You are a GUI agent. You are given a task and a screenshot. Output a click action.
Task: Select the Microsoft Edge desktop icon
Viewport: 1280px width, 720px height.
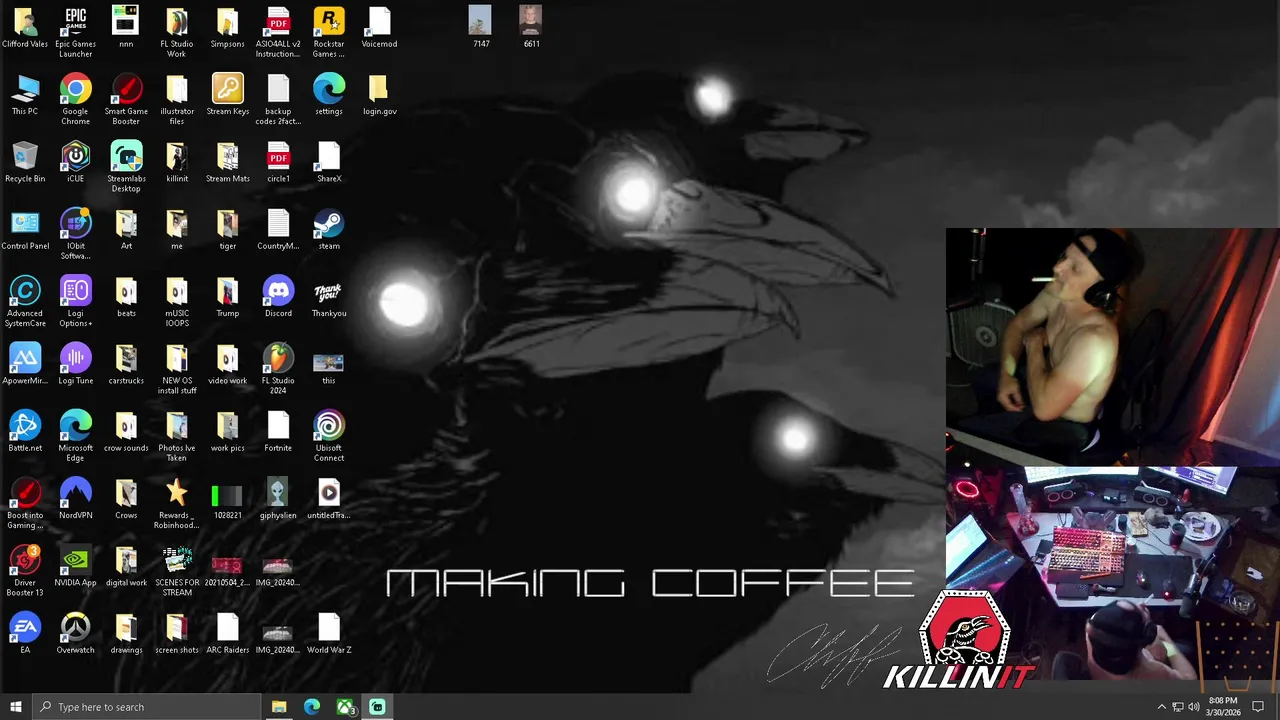point(75,437)
